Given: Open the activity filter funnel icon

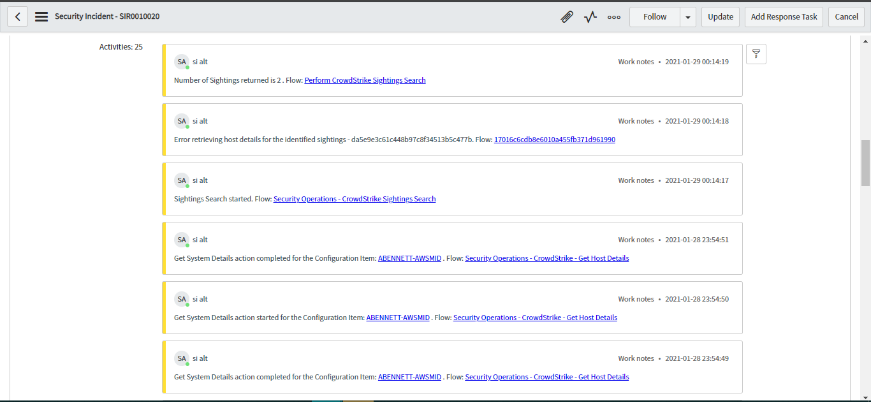Looking at the screenshot, I should click(x=756, y=54).
